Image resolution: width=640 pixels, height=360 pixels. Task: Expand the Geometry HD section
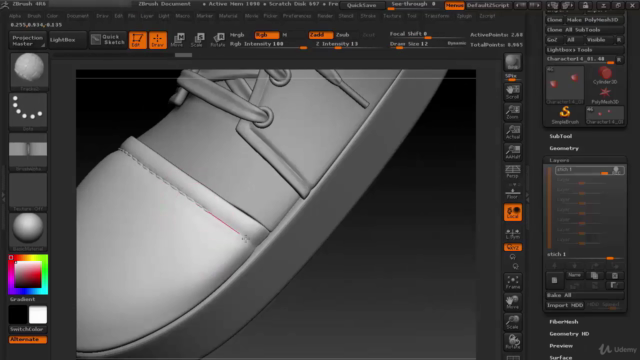pyautogui.click(x=569, y=334)
